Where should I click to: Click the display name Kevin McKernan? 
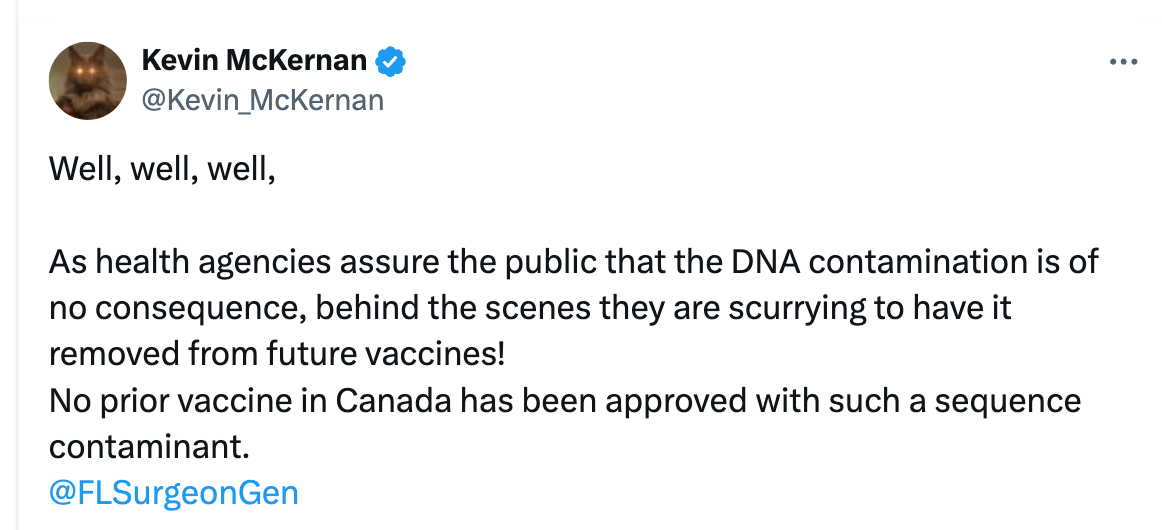click(x=254, y=61)
